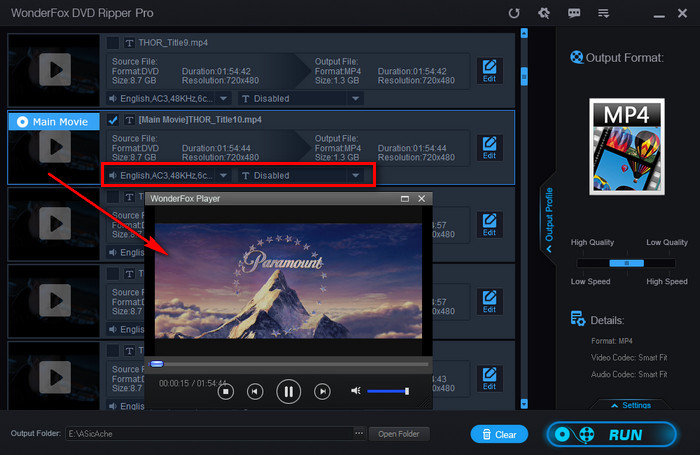
Task: Open settings gear in title bar
Action: [x=543, y=13]
